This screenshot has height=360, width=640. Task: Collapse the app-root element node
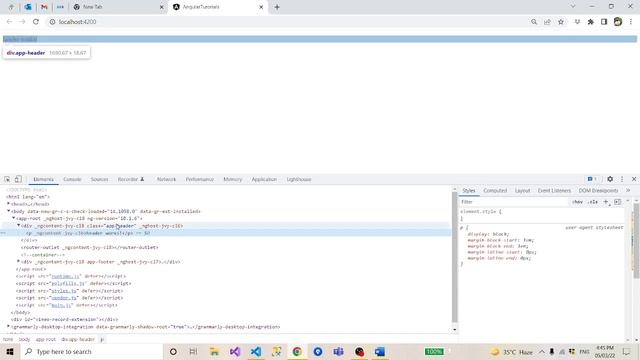[x=13, y=218]
